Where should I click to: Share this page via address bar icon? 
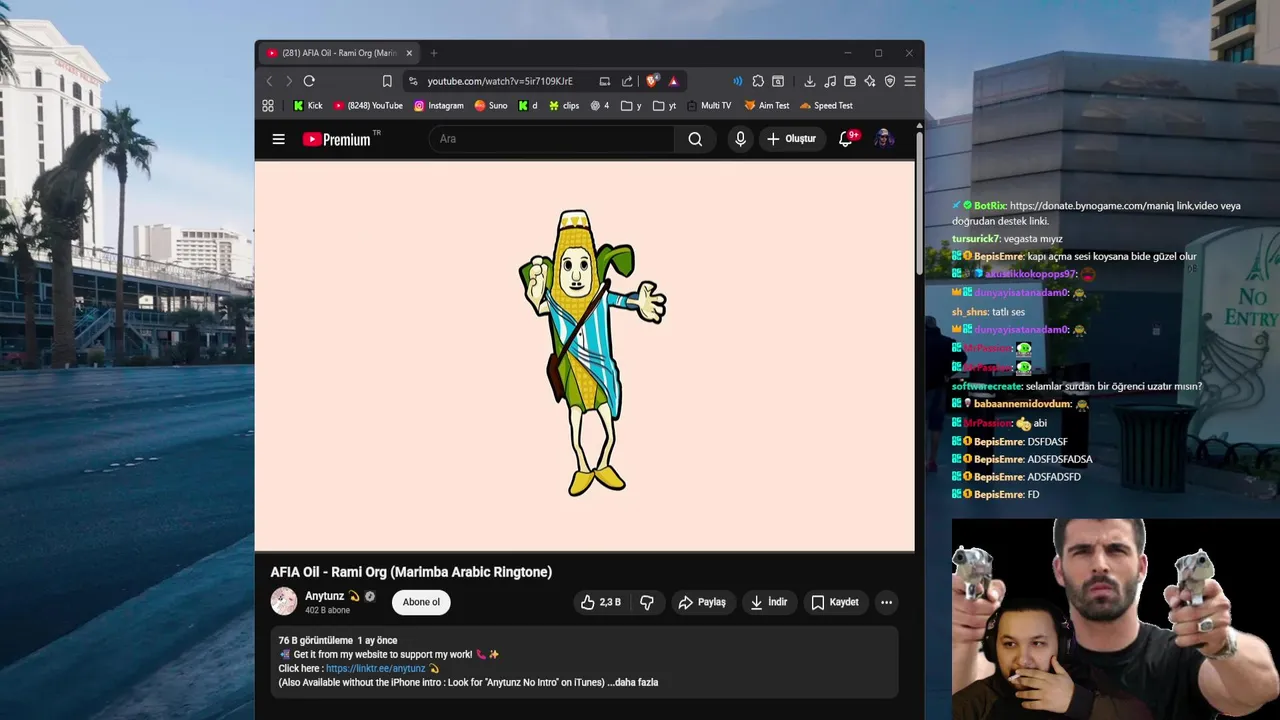pyautogui.click(x=627, y=81)
